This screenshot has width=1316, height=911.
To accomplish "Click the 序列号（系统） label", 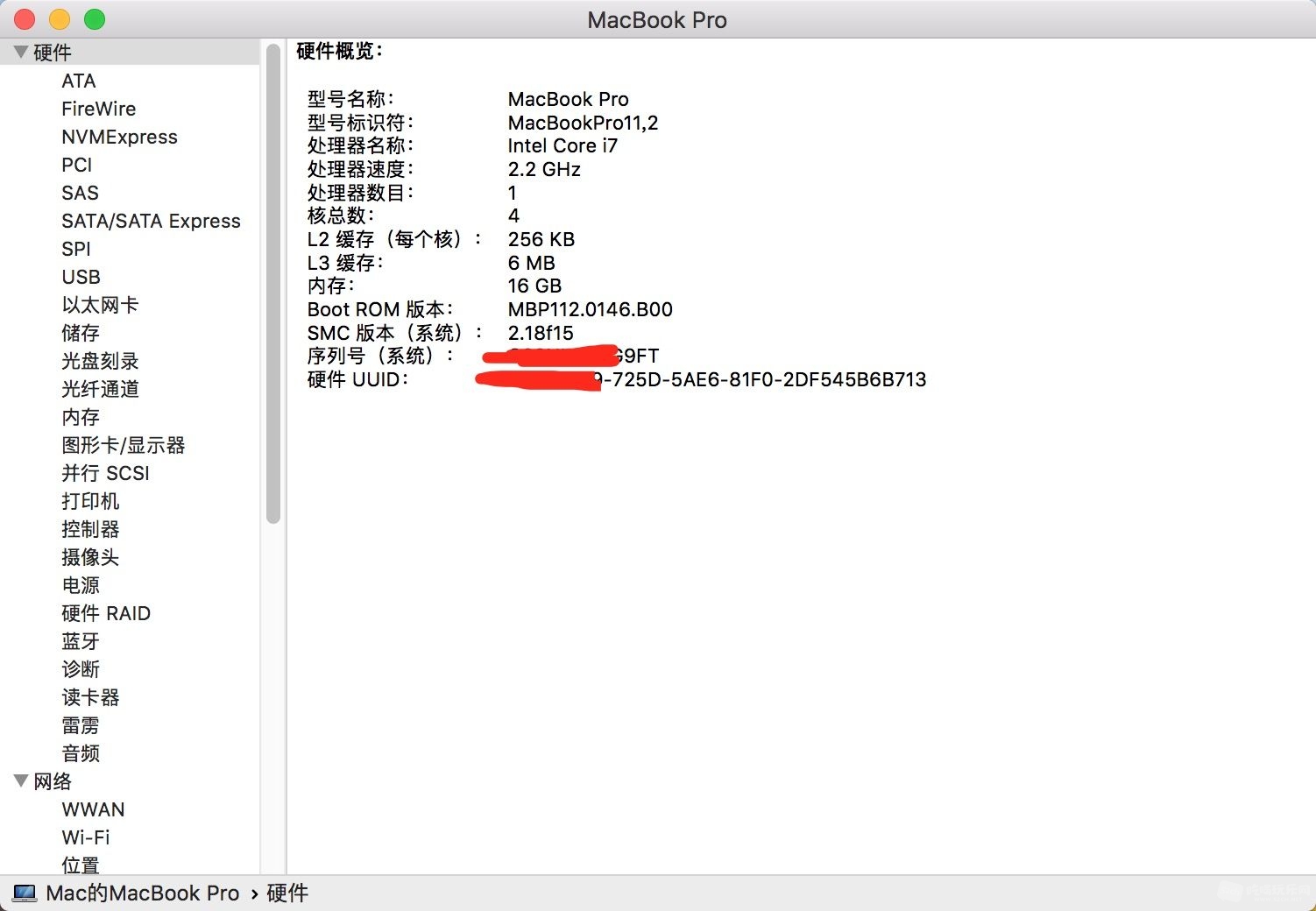I will coord(381,356).
